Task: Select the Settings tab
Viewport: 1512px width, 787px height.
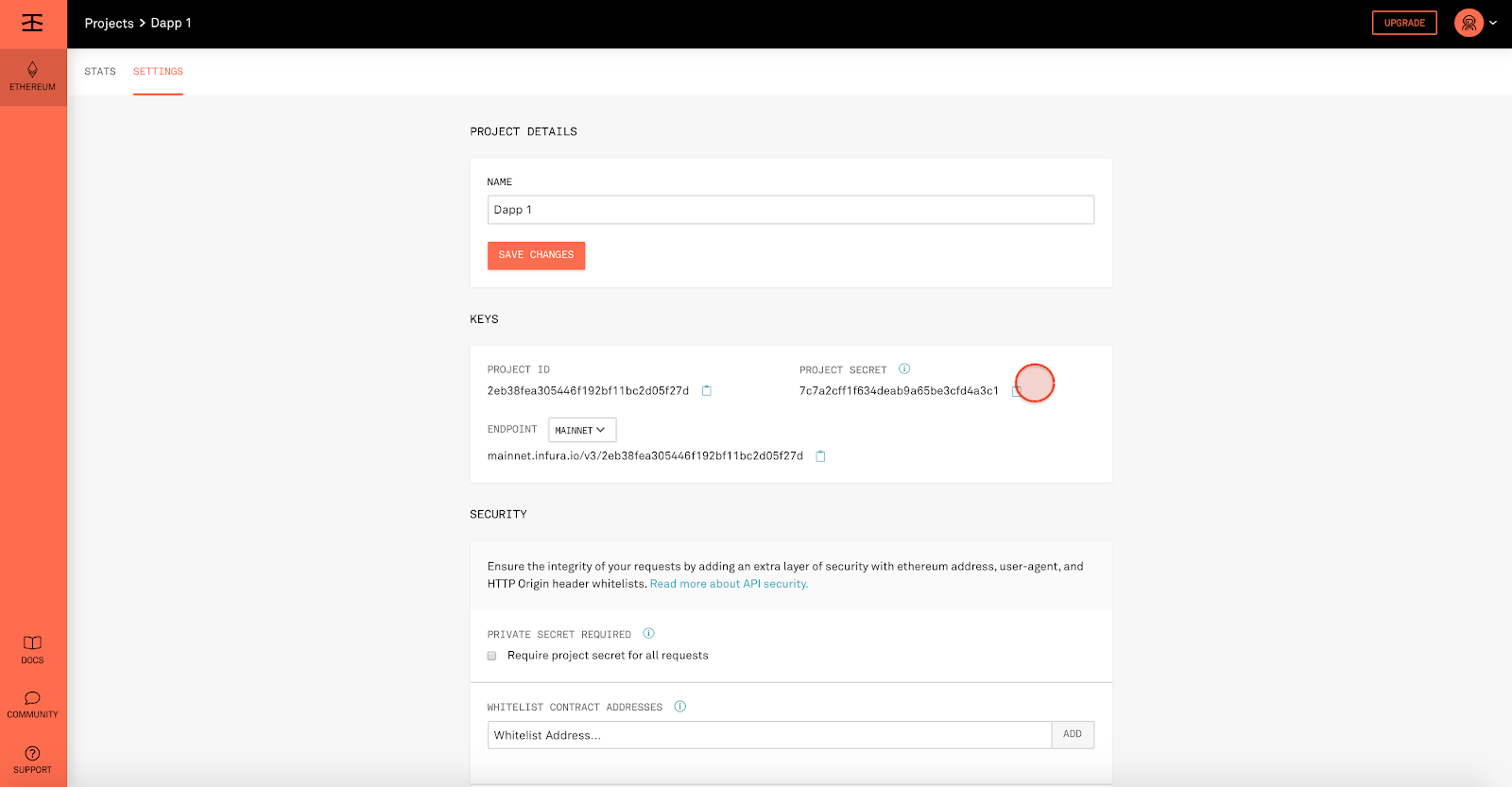Action: pyautogui.click(x=158, y=72)
